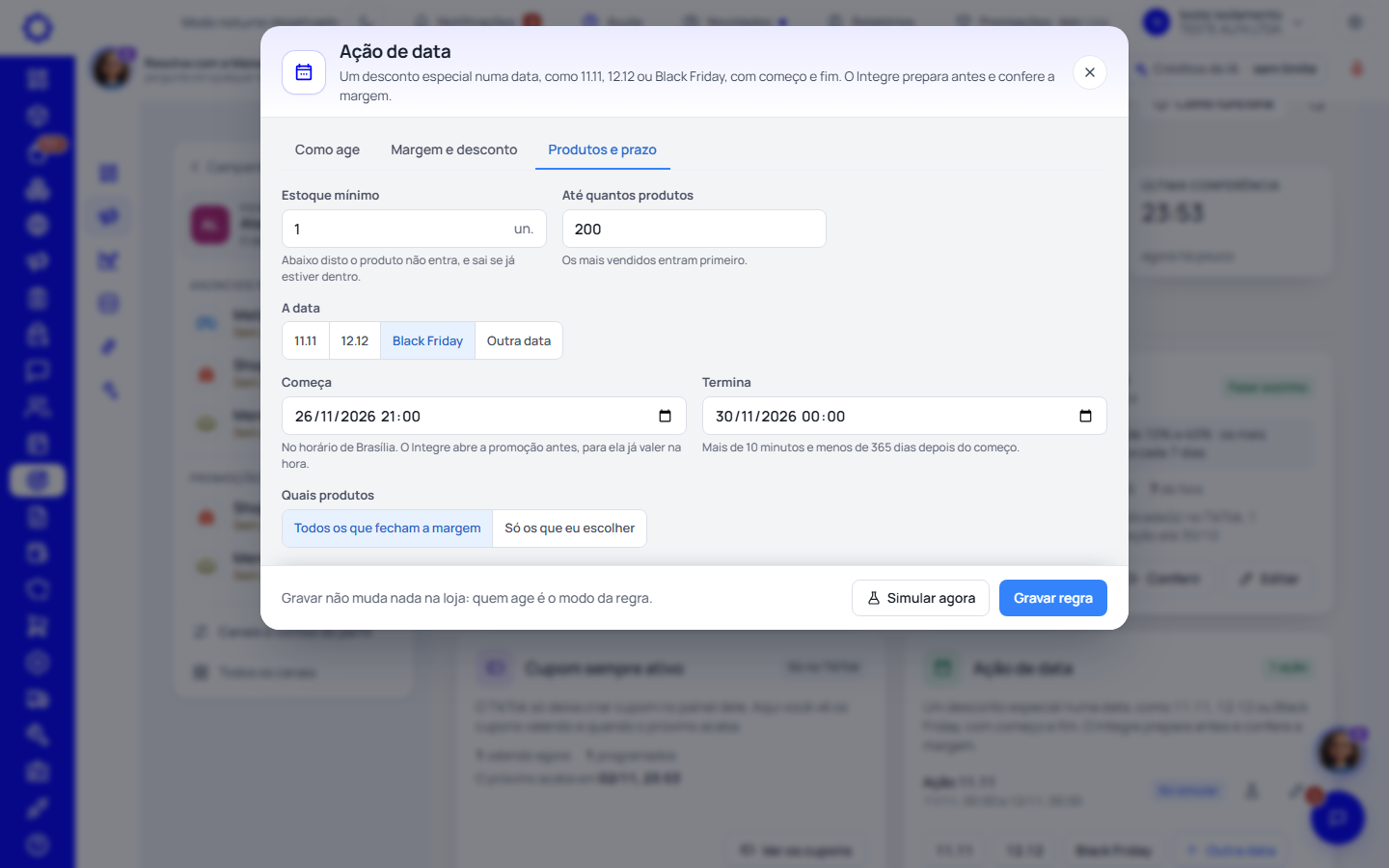Image resolution: width=1389 pixels, height=868 pixels.
Task: Click the description starting 'Um desconto especial numa data'
Action: (697, 86)
